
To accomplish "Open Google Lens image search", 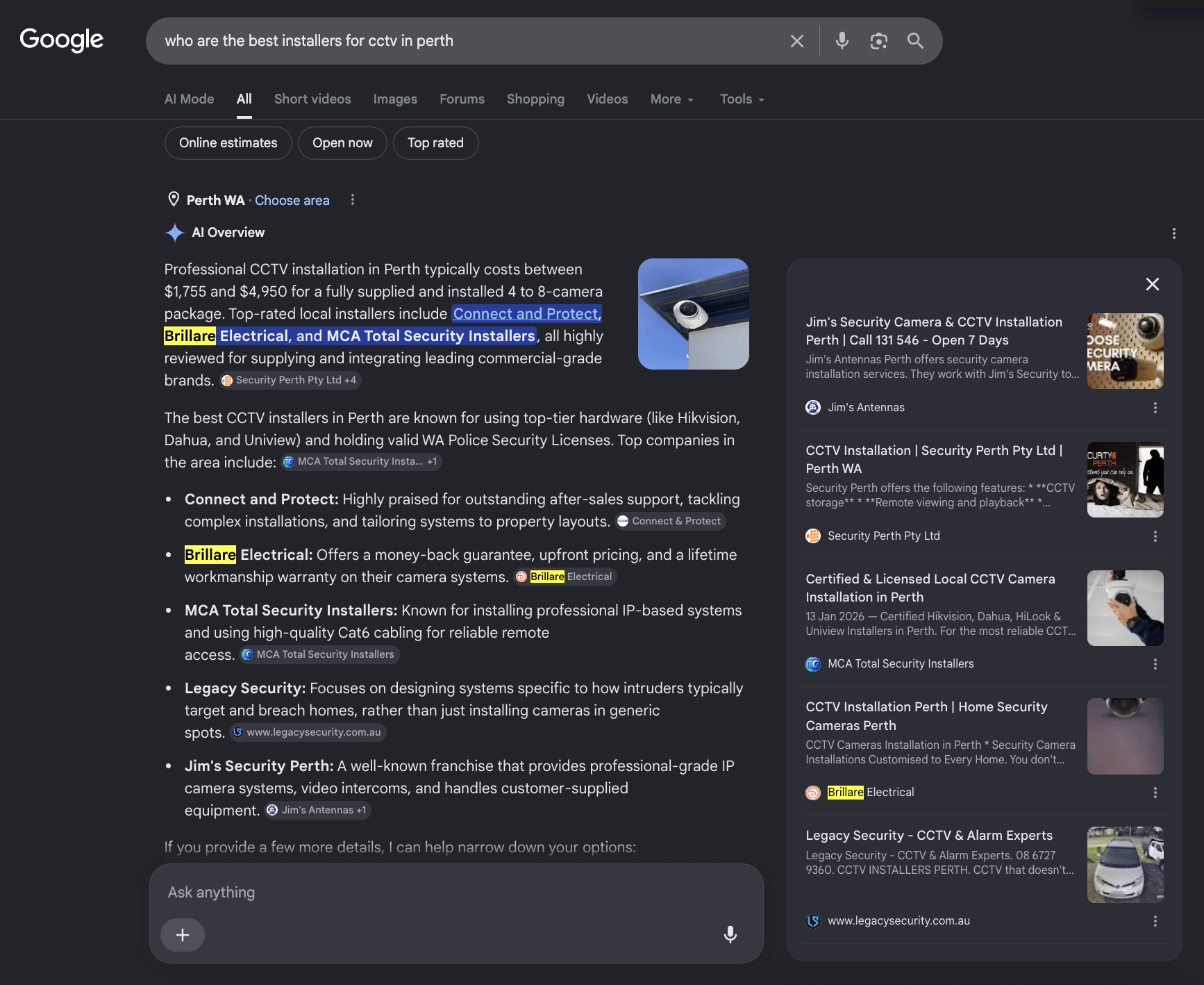I will point(878,41).
